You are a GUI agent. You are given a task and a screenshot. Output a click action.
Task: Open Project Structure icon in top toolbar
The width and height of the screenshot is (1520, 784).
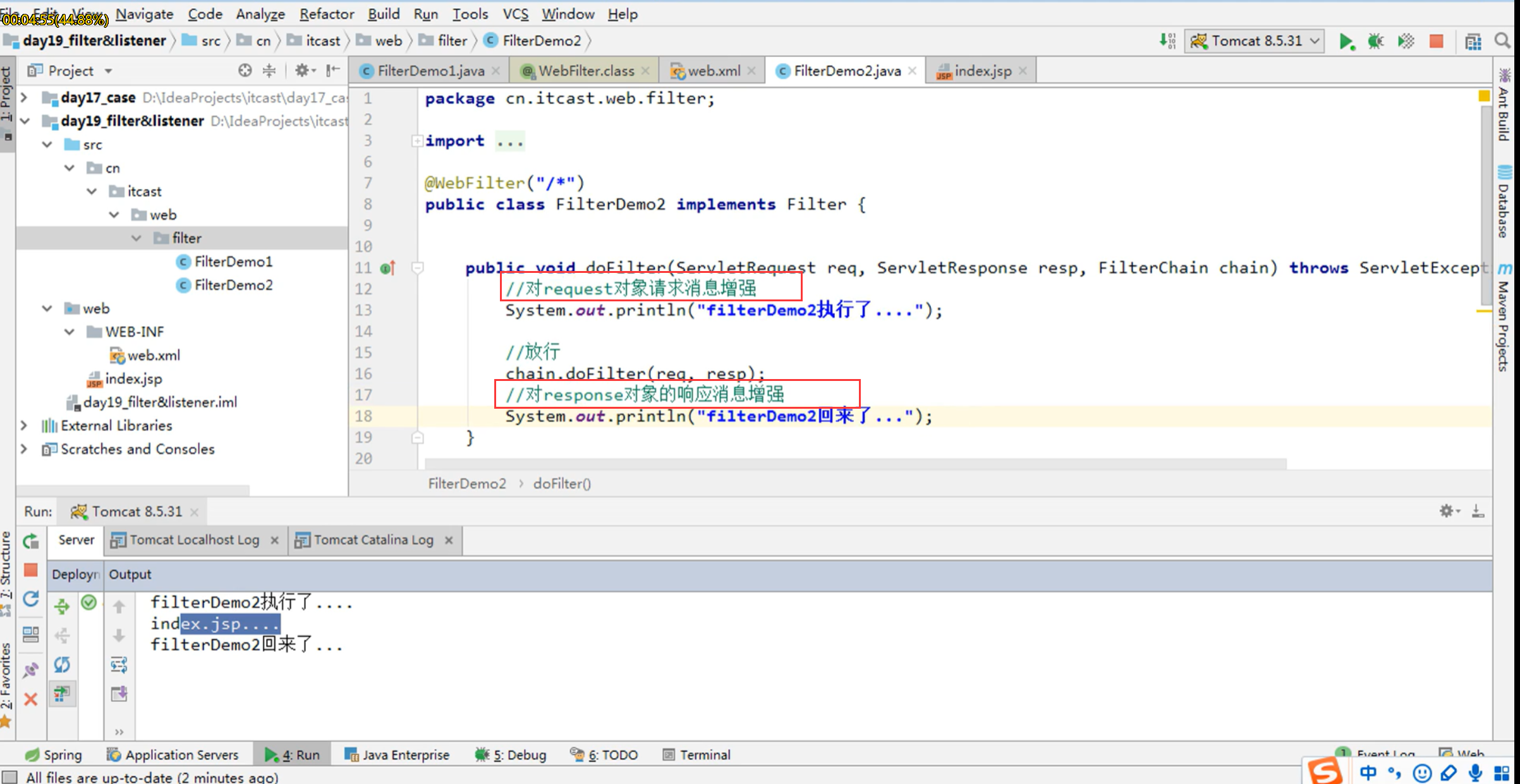1473,42
